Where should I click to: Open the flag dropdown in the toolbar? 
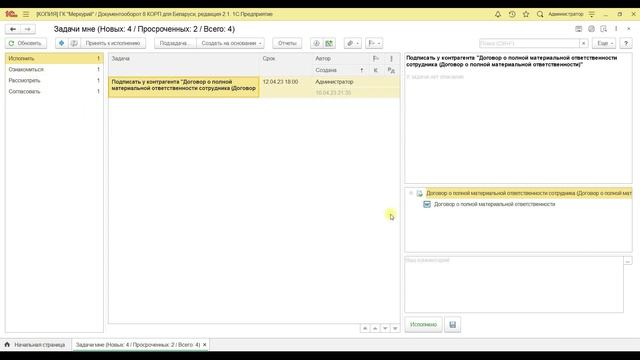point(374,43)
